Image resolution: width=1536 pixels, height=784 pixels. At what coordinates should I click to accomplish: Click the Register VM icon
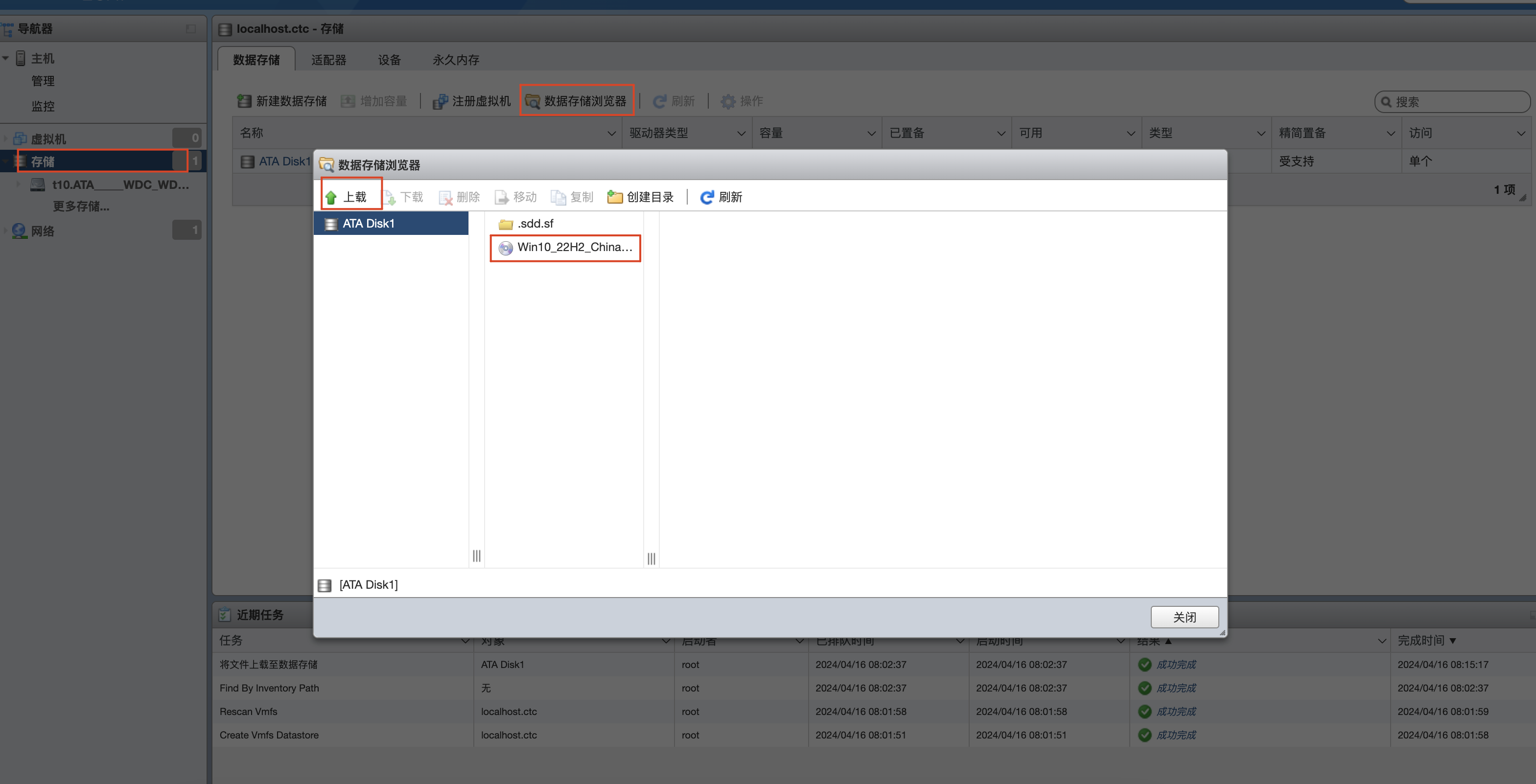click(x=440, y=101)
